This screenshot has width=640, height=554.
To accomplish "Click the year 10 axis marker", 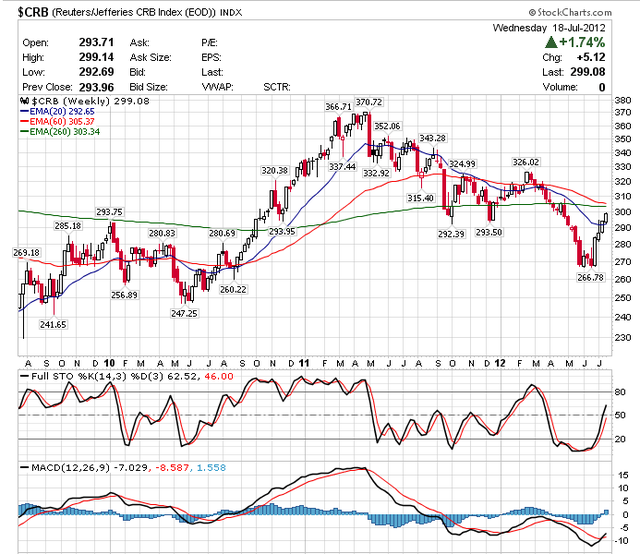I will (109, 363).
